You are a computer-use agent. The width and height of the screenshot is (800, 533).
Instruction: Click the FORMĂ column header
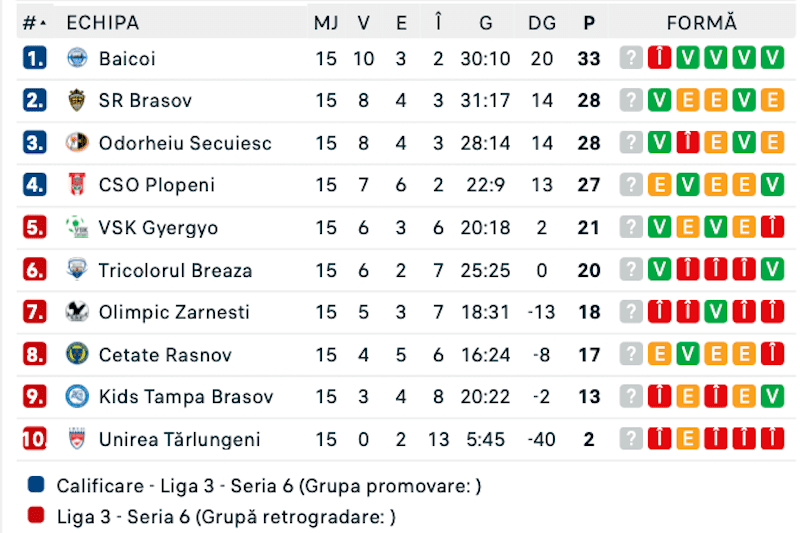[702, 23]
